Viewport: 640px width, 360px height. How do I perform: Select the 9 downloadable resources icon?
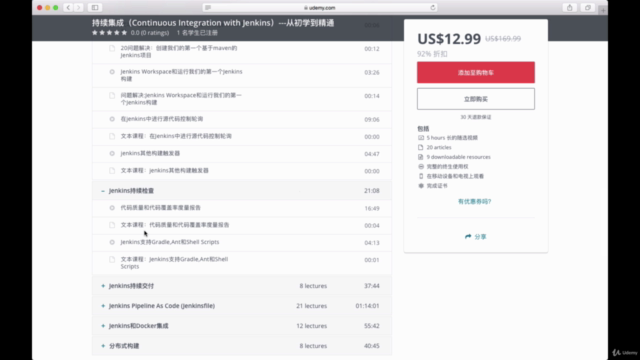pyautogui.click(x=421, y=157)
